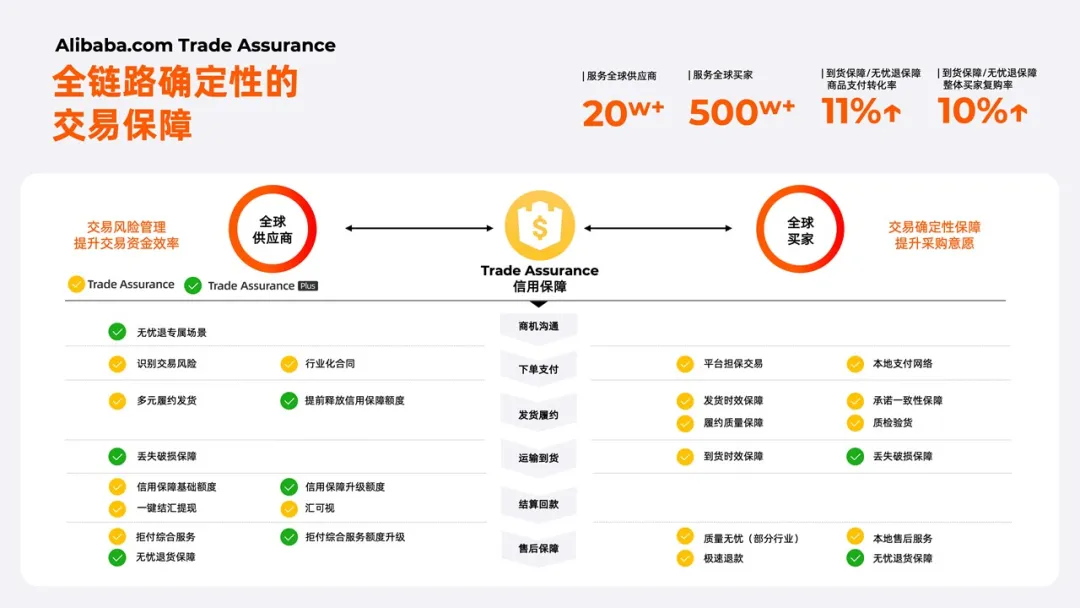Select the yellow check beside 本地售后服务
This screenshot has height=608, width=1080.
pyautogui.click(x=855, y=536)
